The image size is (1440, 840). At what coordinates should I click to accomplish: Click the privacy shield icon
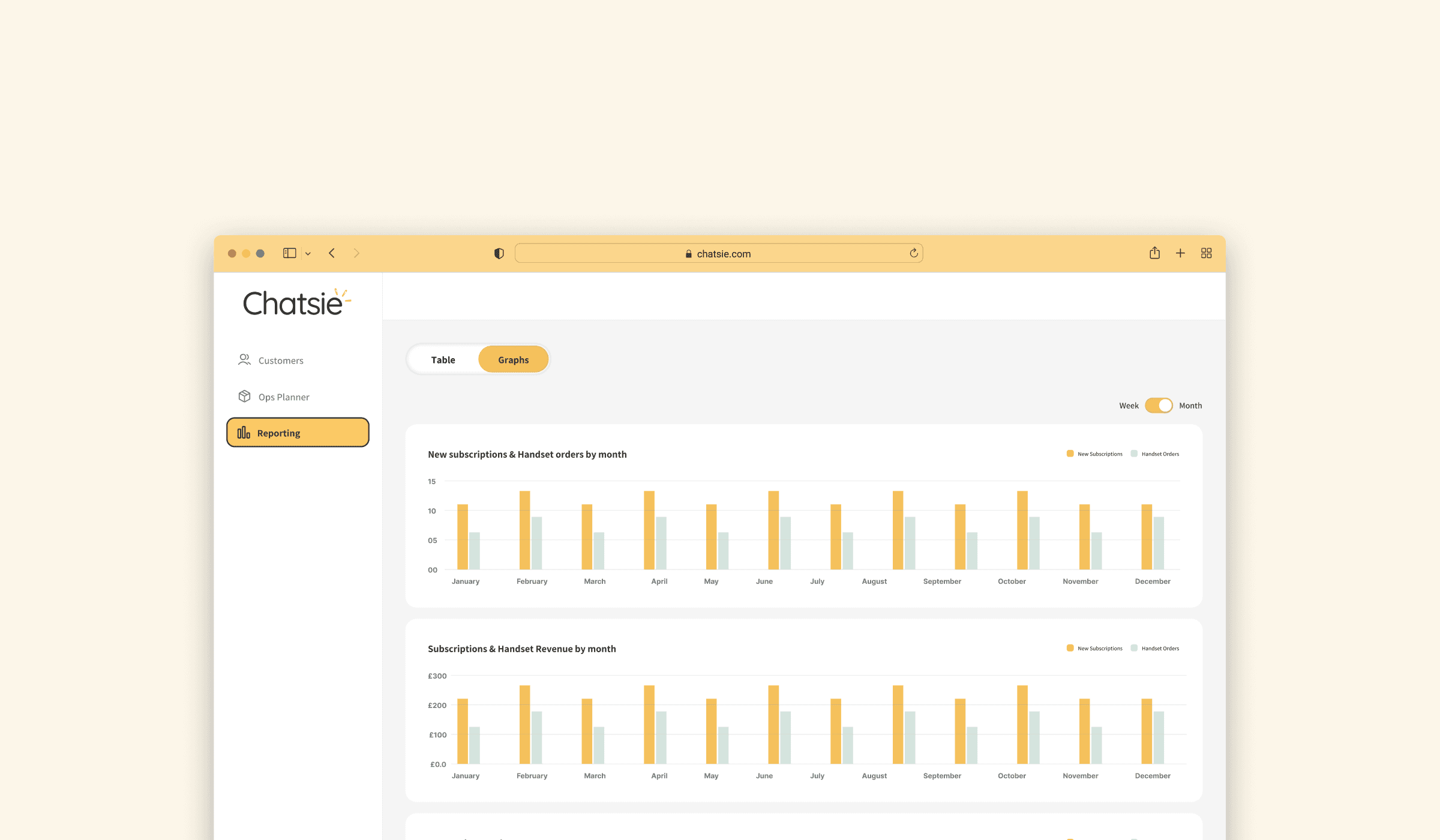(499, 253)
